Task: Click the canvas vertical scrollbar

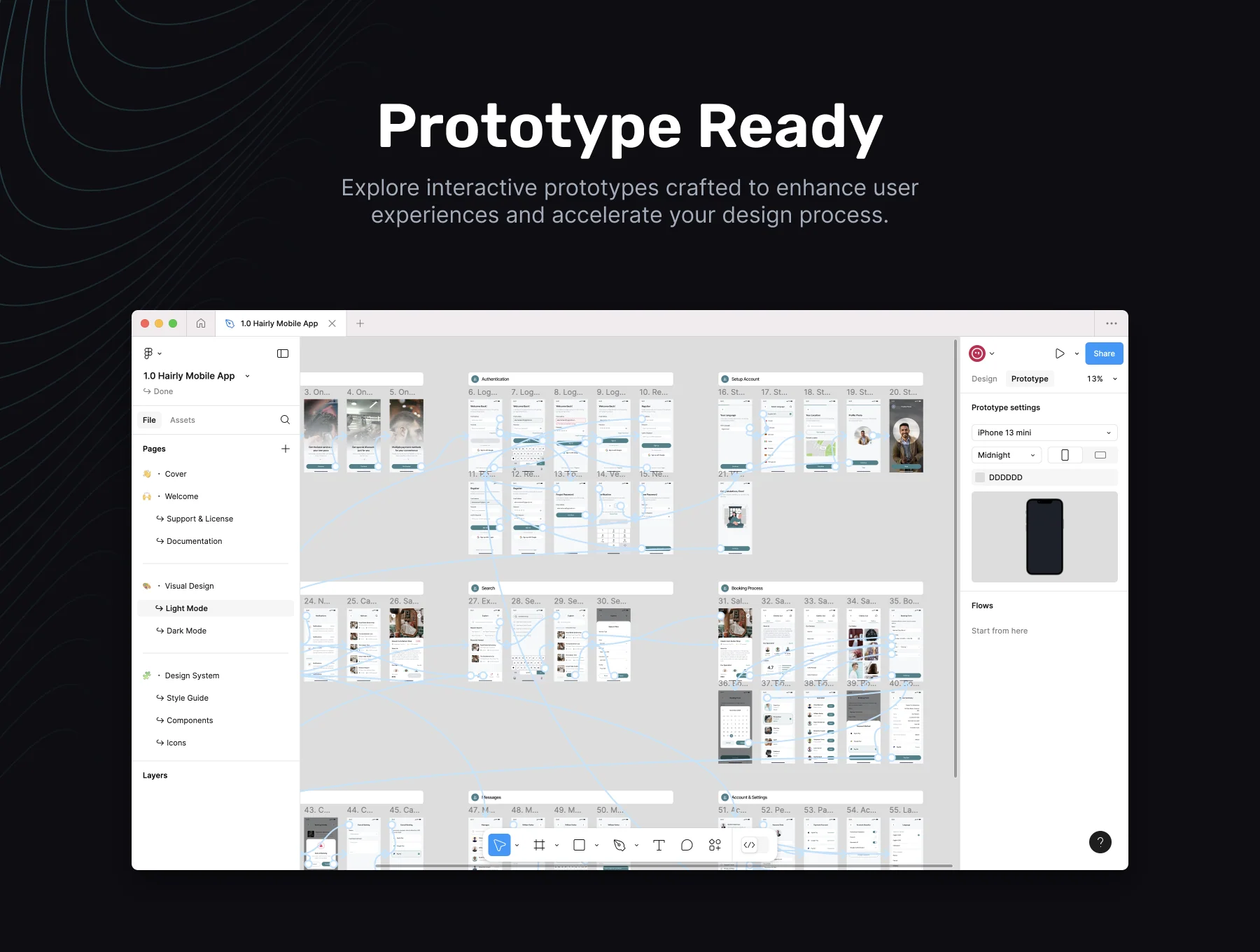Action: (955, 559)
